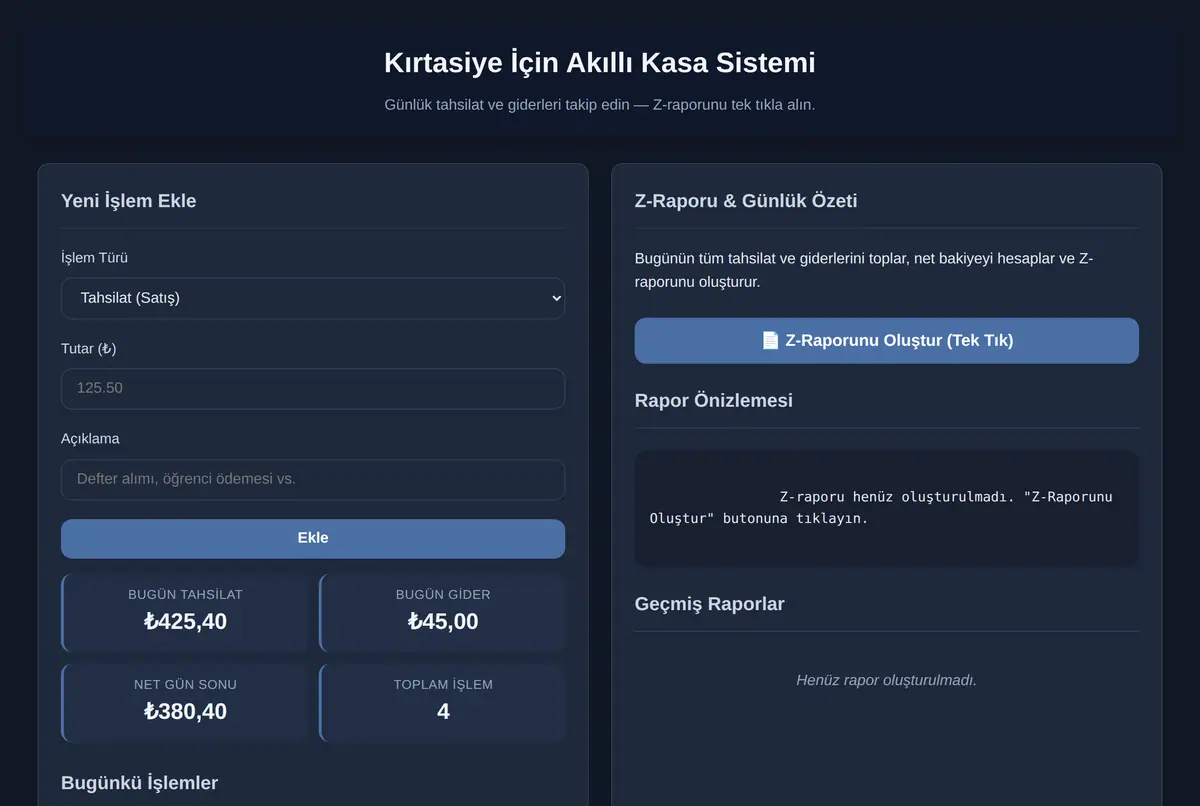Click the Açıklama label
Viewport: 1200px width, 806px height.
90,439
